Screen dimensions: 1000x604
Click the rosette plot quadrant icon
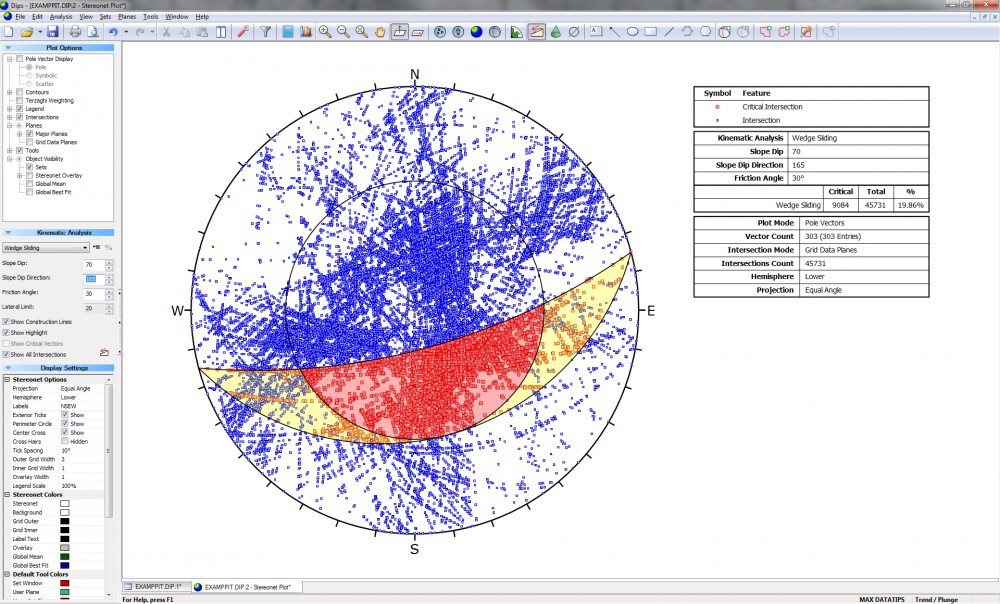point(517,32)
